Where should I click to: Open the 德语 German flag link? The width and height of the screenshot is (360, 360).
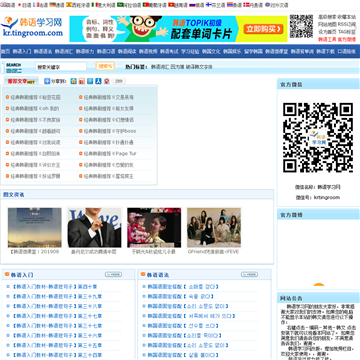57,5
